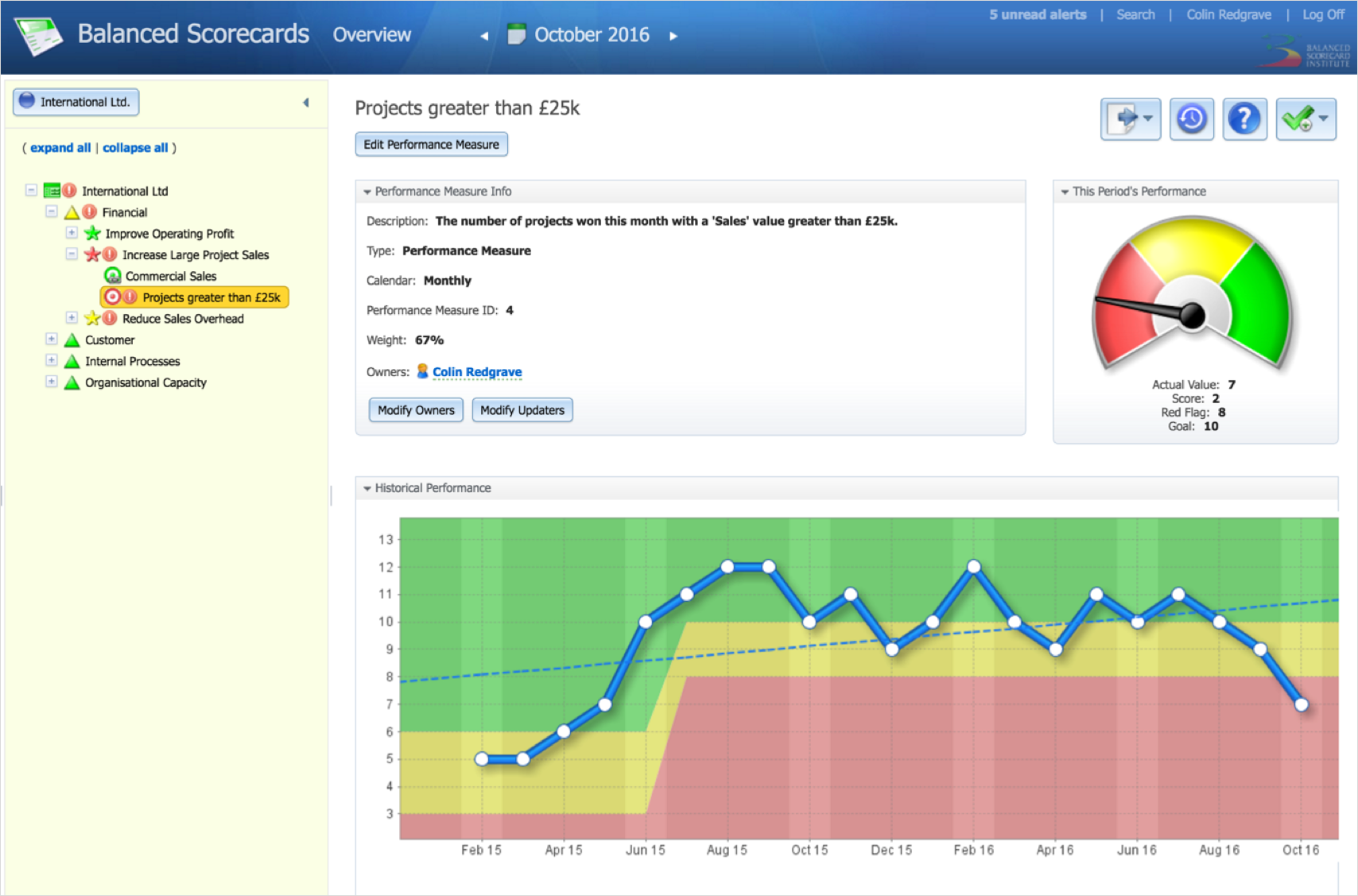This screenshot has height=896, width=1358.
Task: Click the Feb 16 peak data point
Action: pos(974,567)
